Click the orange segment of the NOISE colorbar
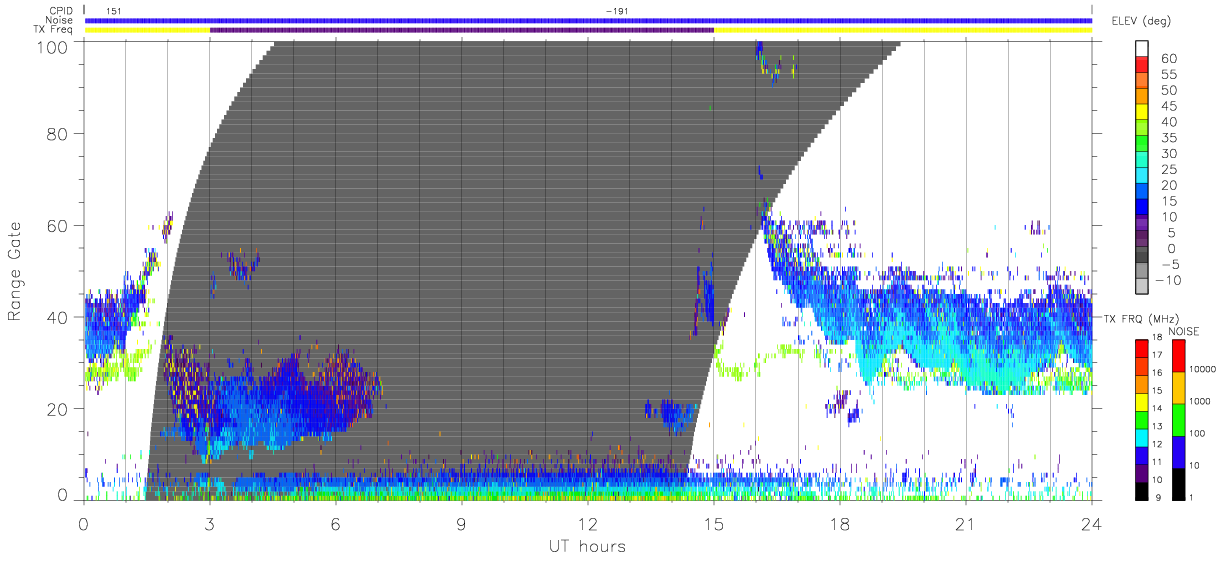 point(1180,387)
